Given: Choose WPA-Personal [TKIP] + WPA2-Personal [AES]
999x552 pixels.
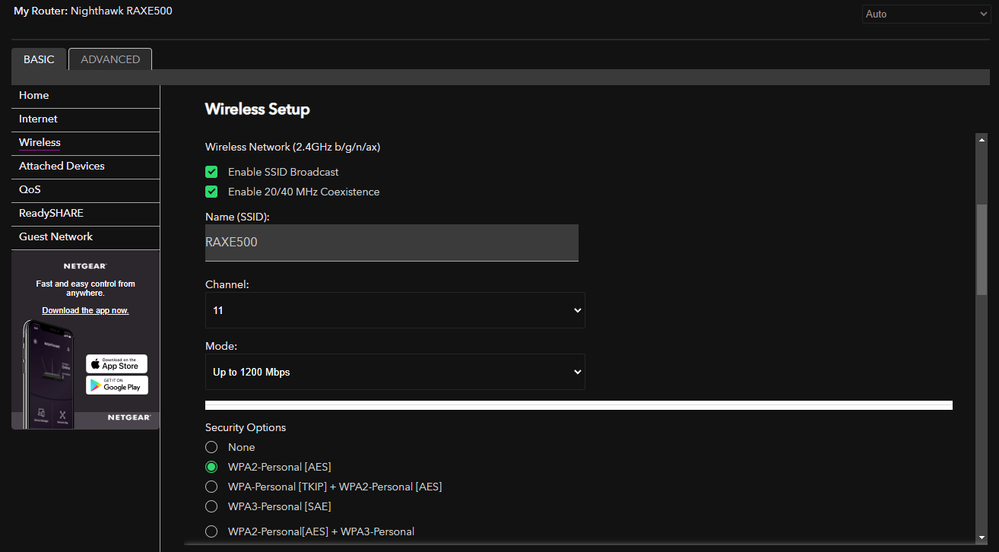Looking at the screenshot, I should coord(211,487).
